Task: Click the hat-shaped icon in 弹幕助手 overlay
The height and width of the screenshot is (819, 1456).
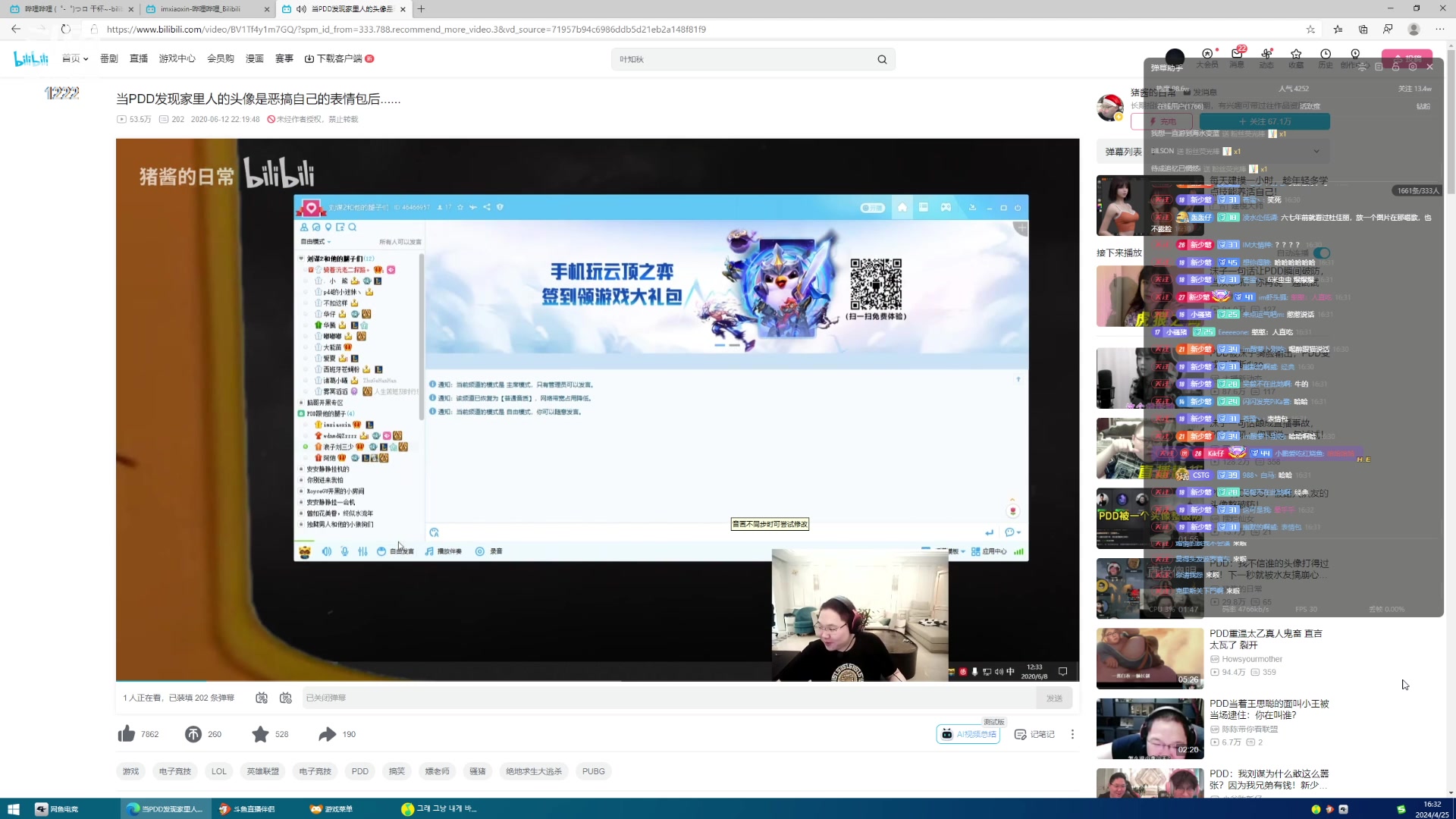Action: (1362, 67)
